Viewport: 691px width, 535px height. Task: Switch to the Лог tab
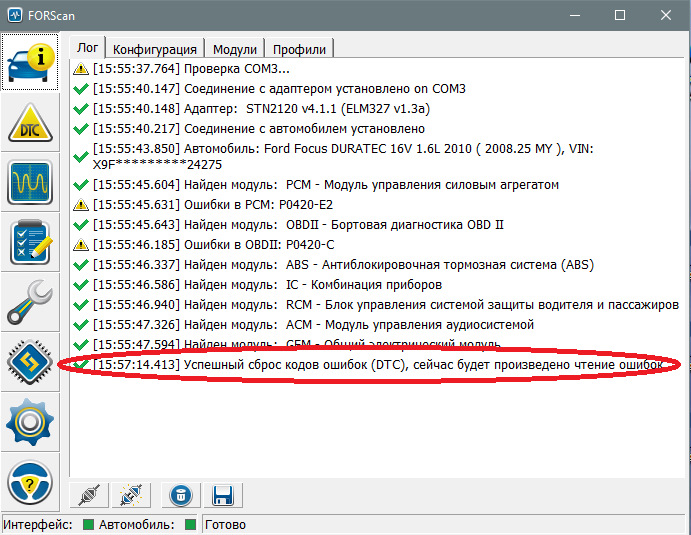87,48
